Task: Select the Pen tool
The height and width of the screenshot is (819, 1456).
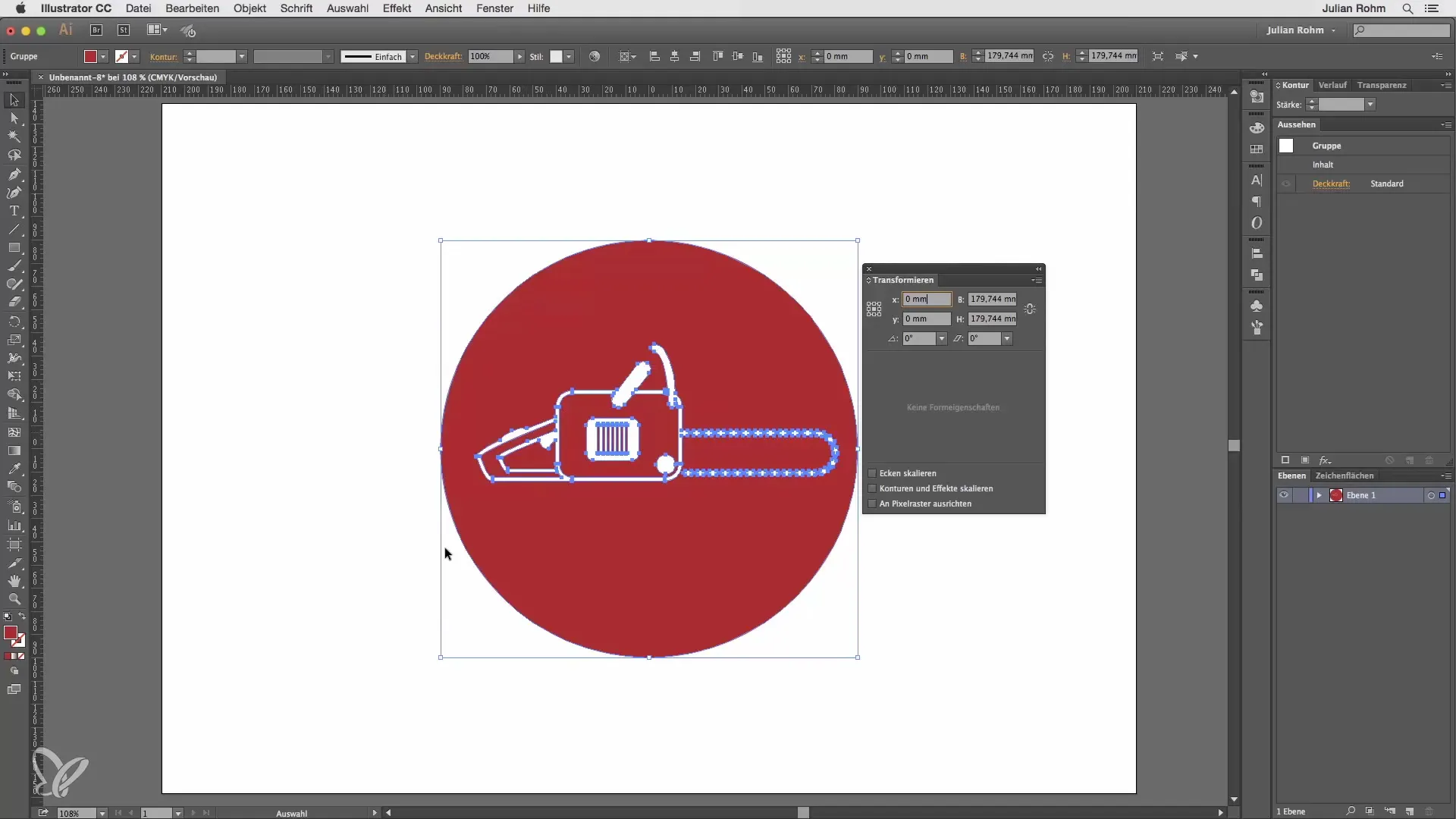Action: tap(14, 174)
